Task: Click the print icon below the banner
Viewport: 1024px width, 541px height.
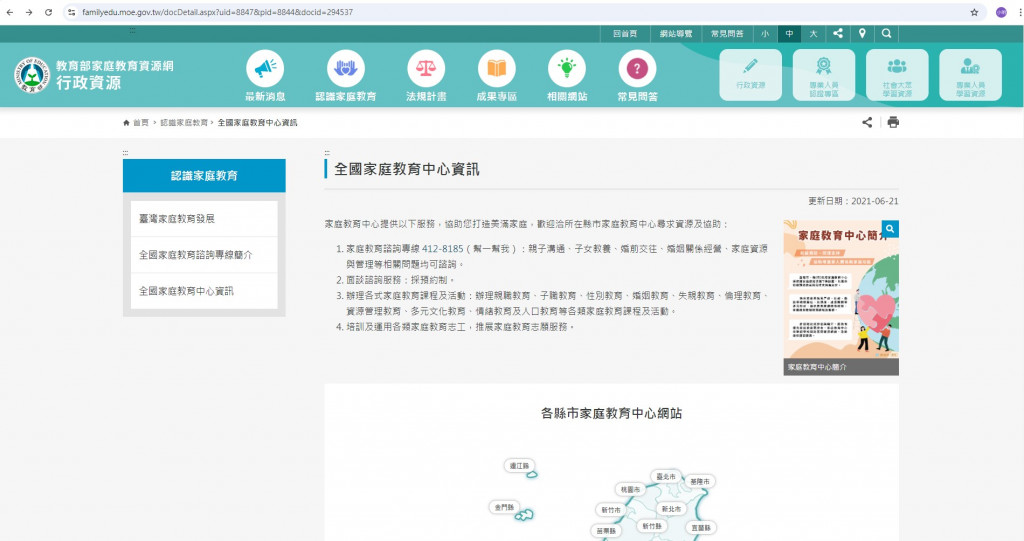Action: [x=893, y=122]
